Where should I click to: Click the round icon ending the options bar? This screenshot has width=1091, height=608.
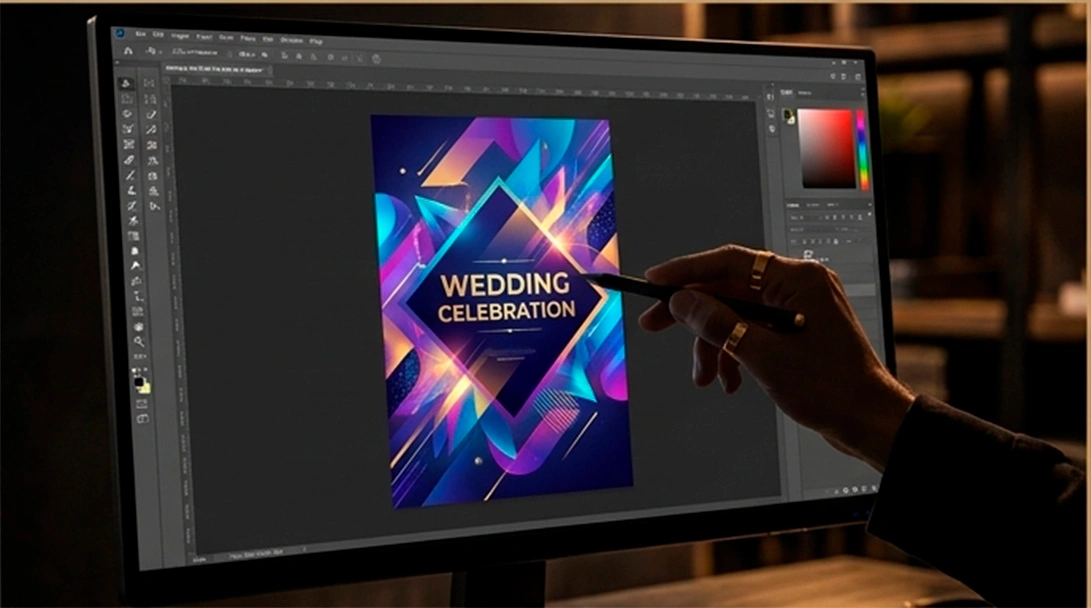[376, 59]
